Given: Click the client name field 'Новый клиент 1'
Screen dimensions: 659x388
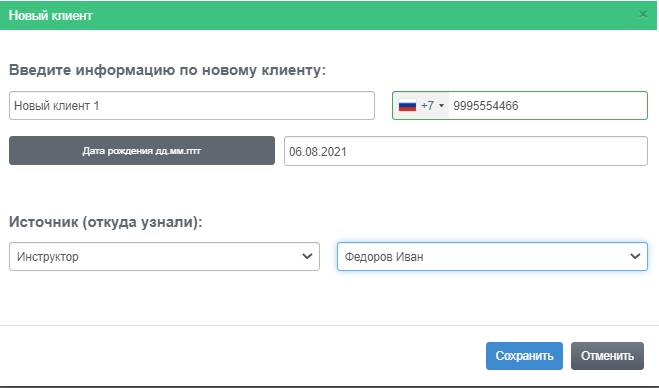Looking at the screenshot, I should pyautogui.click(x=192, y=106).
